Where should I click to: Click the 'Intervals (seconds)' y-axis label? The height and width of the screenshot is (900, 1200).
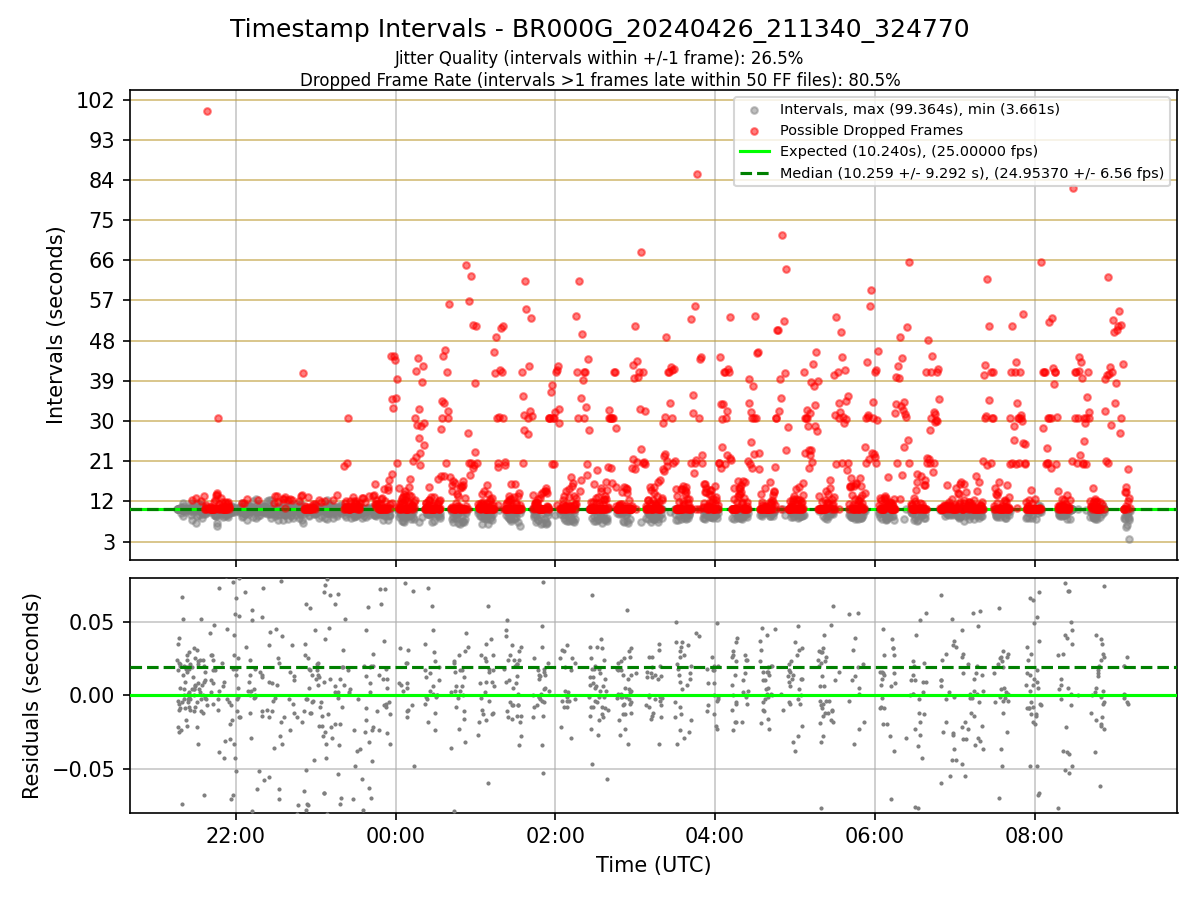56,325
